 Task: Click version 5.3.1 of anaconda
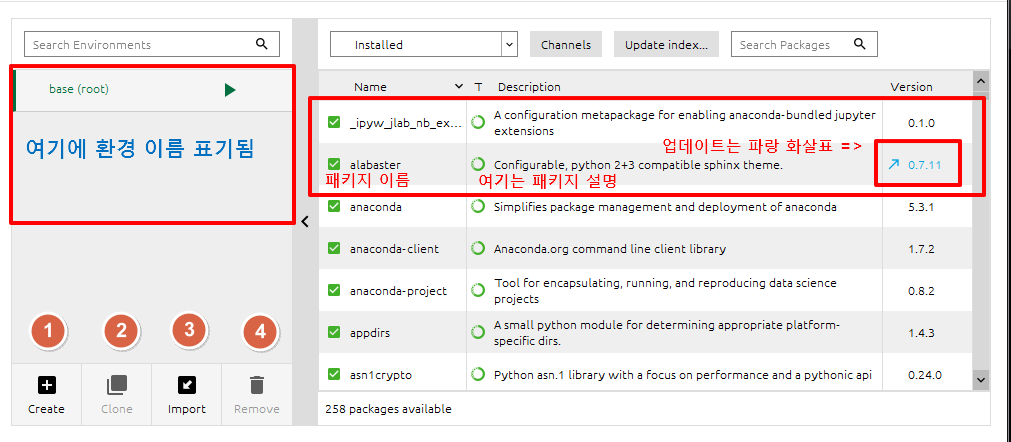(921, 207)
